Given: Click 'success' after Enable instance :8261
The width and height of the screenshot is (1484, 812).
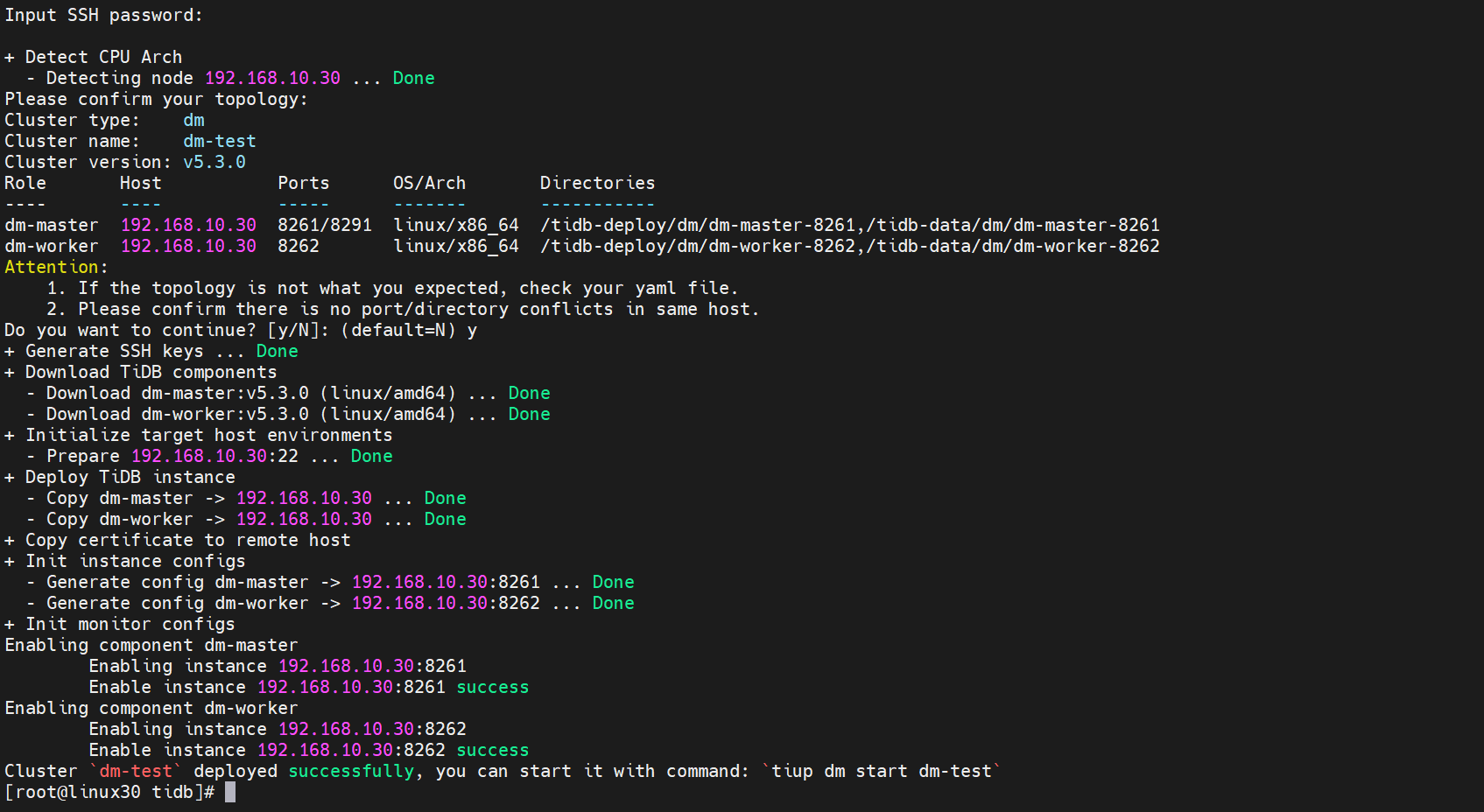Looking at the screenshot, I should click(x=493, y=687).
